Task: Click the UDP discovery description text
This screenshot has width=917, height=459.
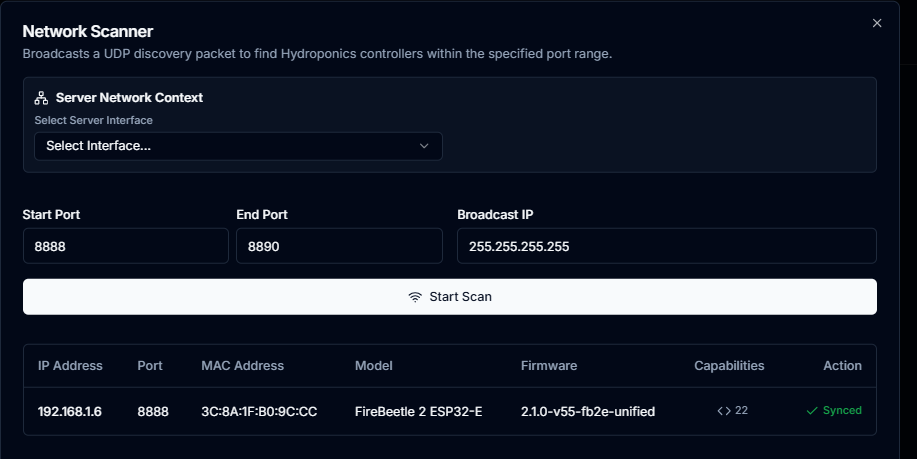Action: click(x=318, y=54)
